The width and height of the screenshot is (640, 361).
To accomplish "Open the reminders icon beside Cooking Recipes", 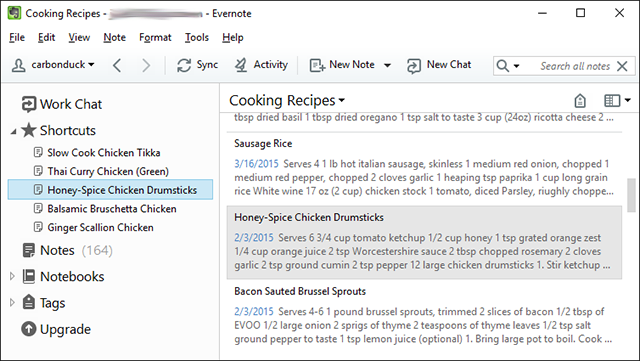I will 580,100.
